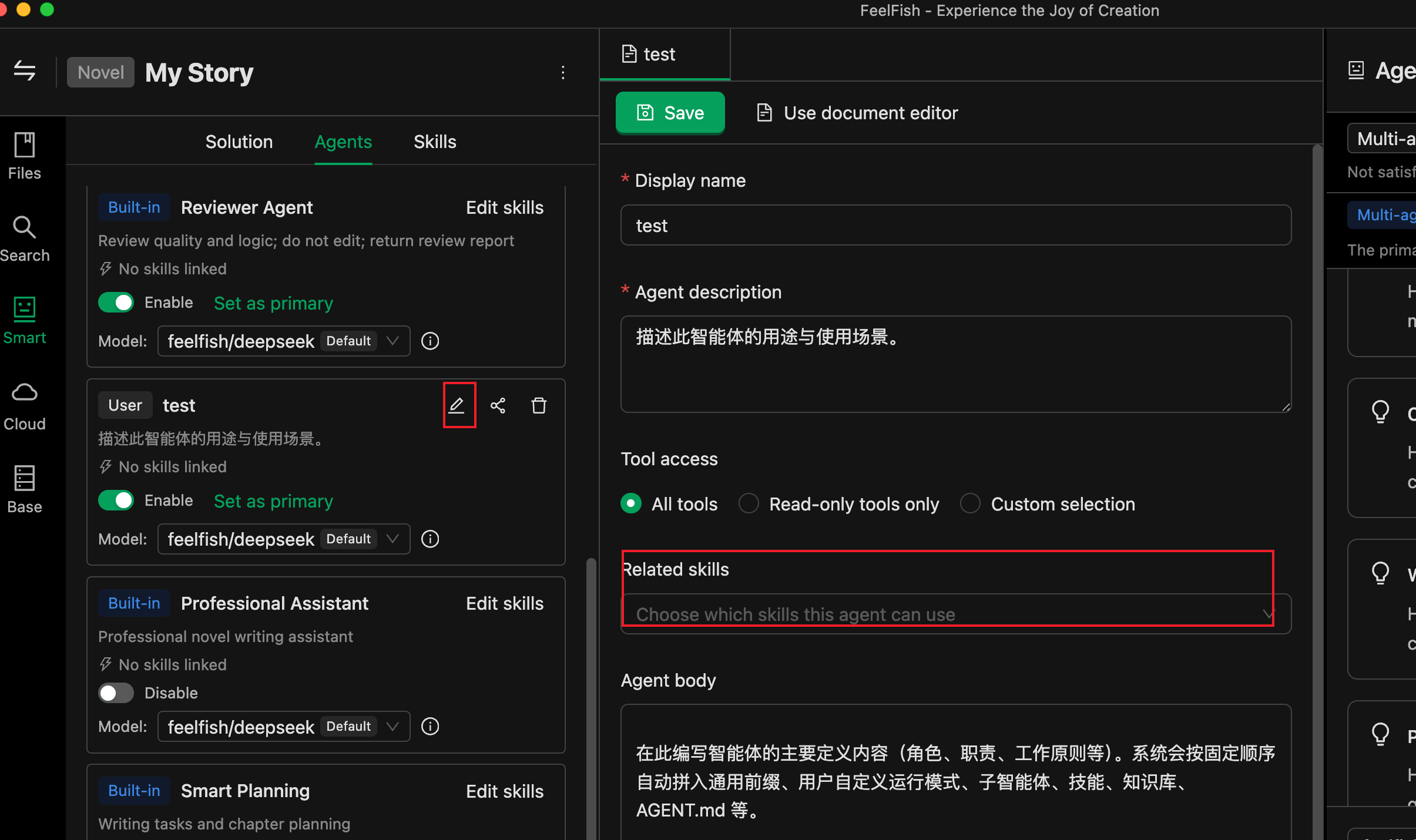Expand Professional Assistant model dropdown
Image resolution: width=1416 pixels, height=840 pixels.
(284, 727)
